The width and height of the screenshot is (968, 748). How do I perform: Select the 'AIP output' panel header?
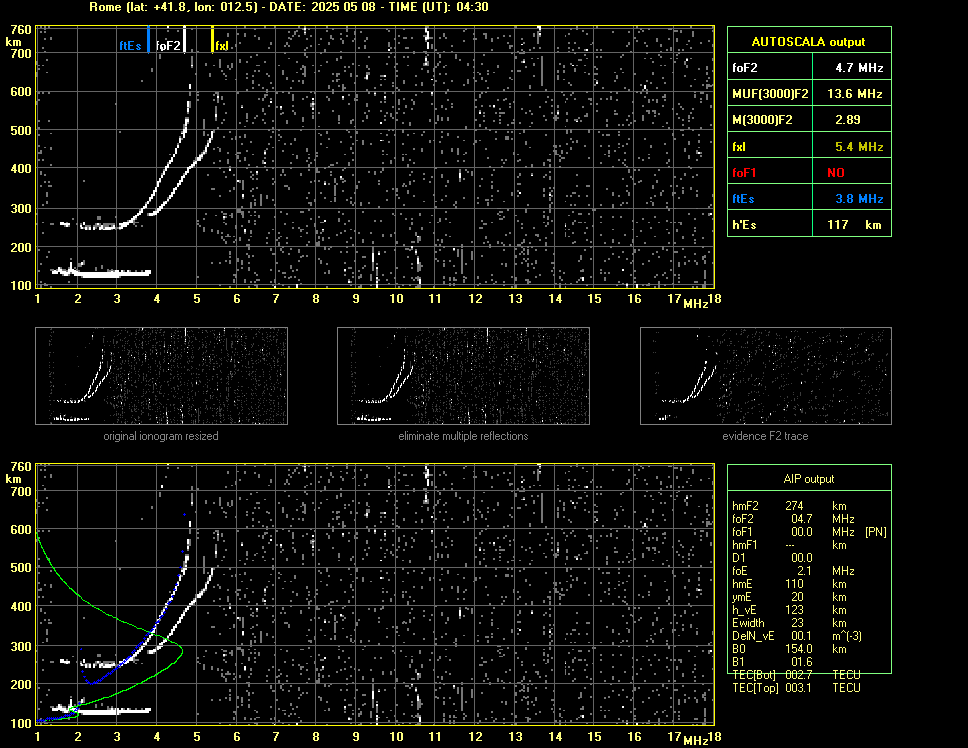(x=809, y=479)
